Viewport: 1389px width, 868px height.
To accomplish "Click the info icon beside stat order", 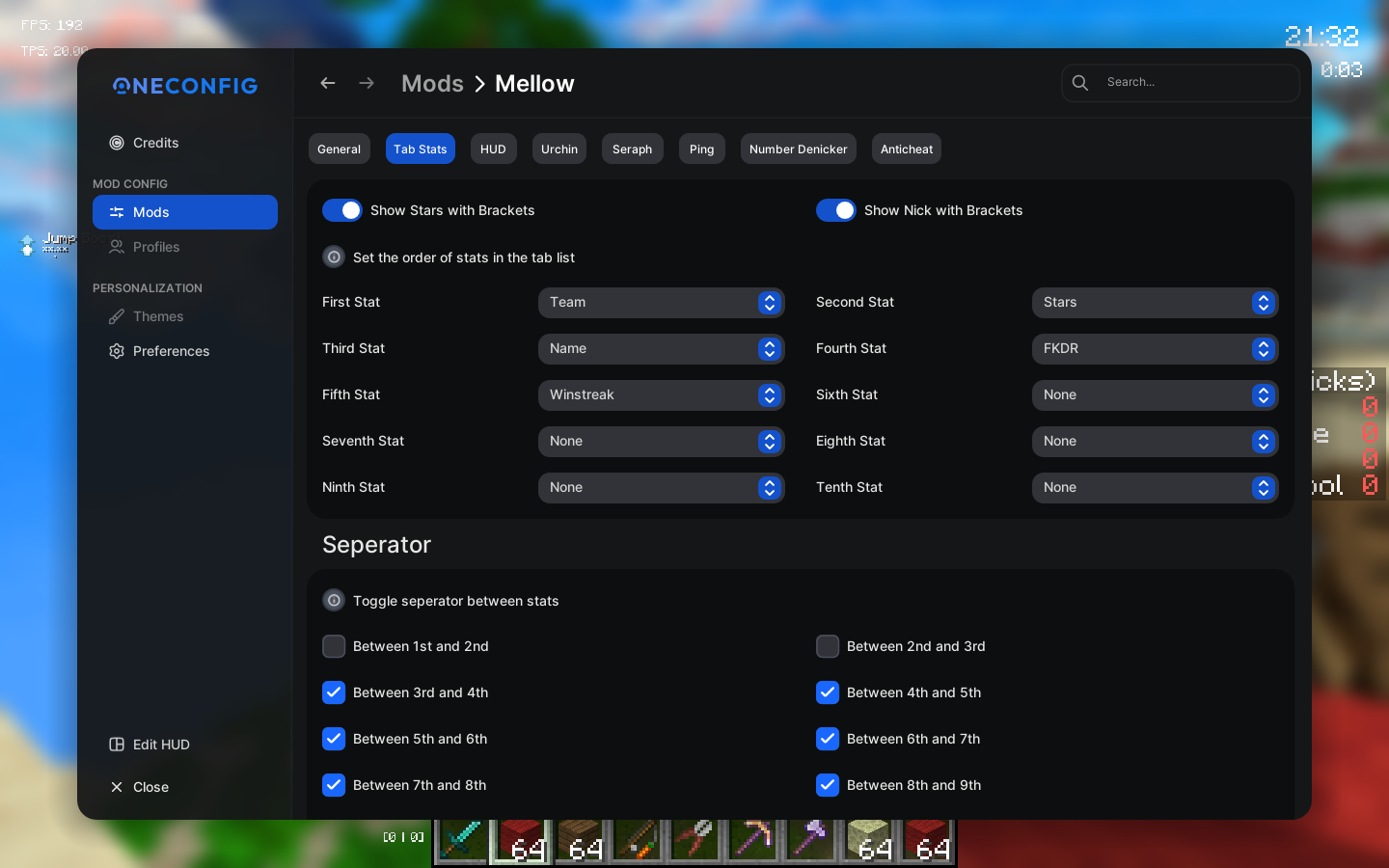I will click(334, 257).
